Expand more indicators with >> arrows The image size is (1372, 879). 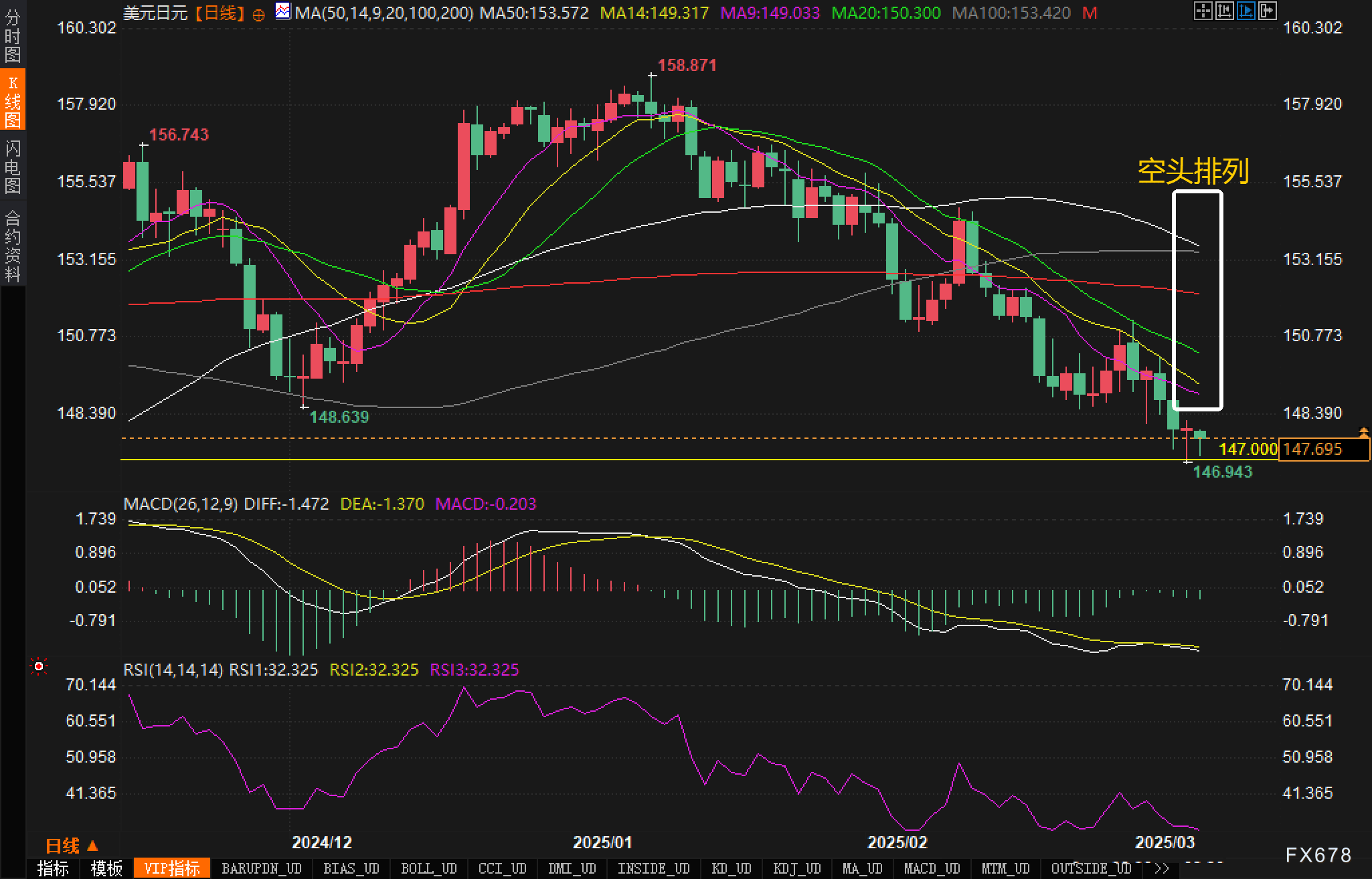(x=1162, y=868)
